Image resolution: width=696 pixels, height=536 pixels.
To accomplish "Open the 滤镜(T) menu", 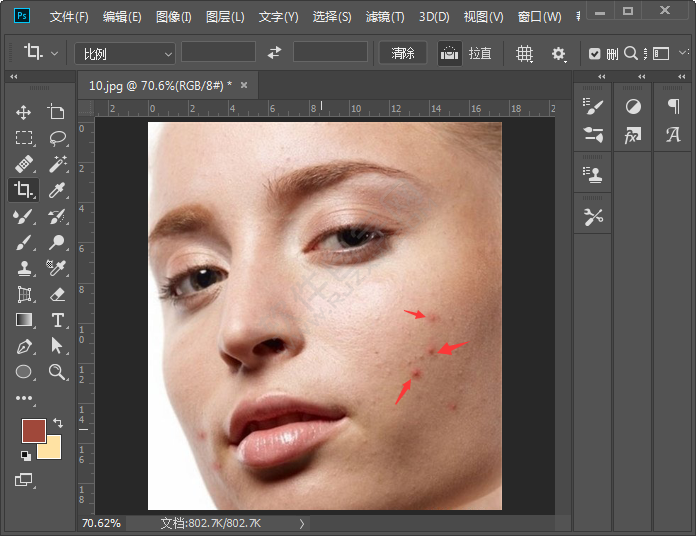I will point(384,17).
